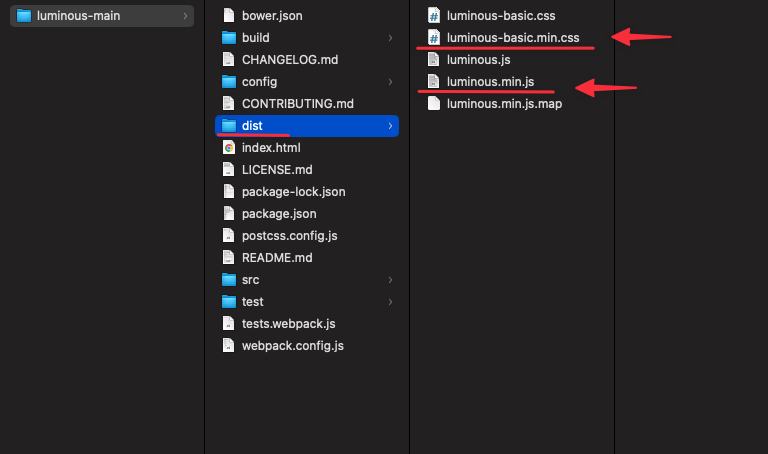Click the src folder icon
Viewport: 768px width, 454px height.
pyautogui.click(x=229, y=280)
